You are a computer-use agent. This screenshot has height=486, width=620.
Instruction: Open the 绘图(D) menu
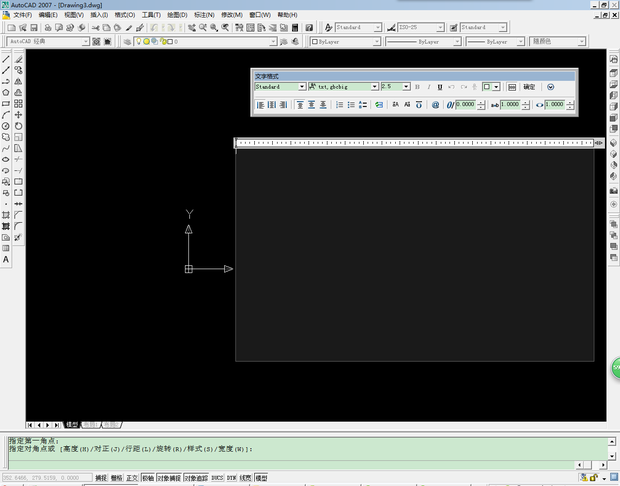click(177, 15)
